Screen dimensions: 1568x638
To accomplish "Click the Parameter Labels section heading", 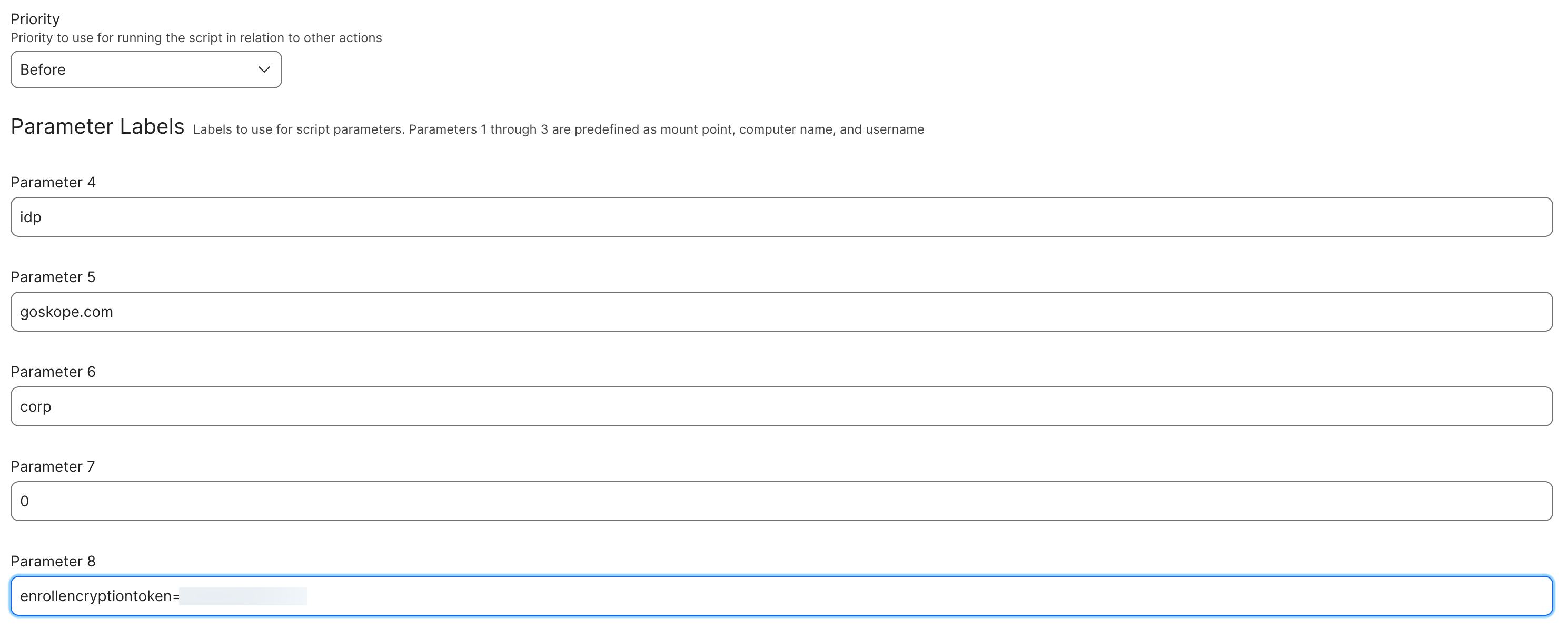I will point(97,127).
